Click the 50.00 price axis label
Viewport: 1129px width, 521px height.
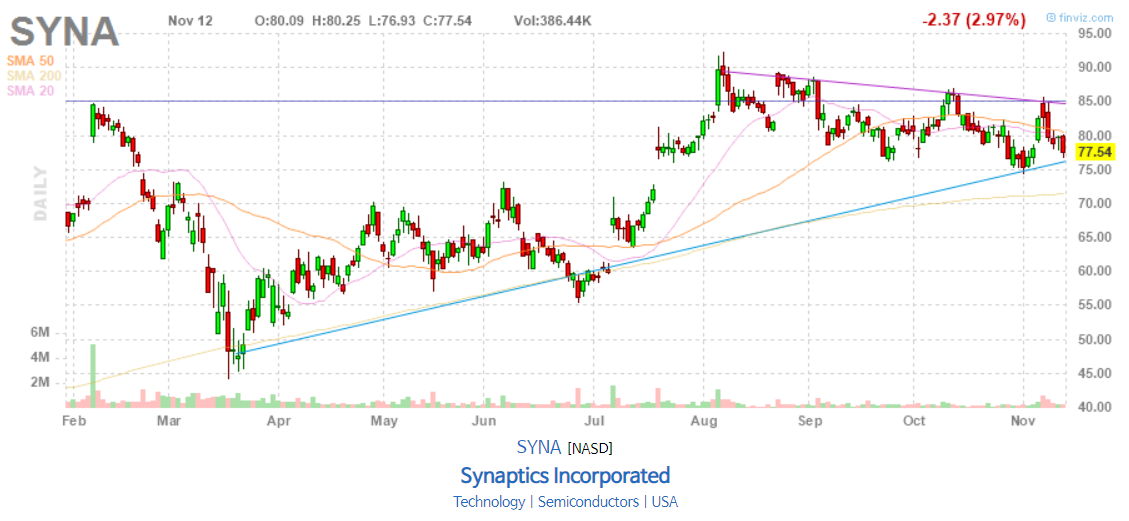(x=1095, y=340)
